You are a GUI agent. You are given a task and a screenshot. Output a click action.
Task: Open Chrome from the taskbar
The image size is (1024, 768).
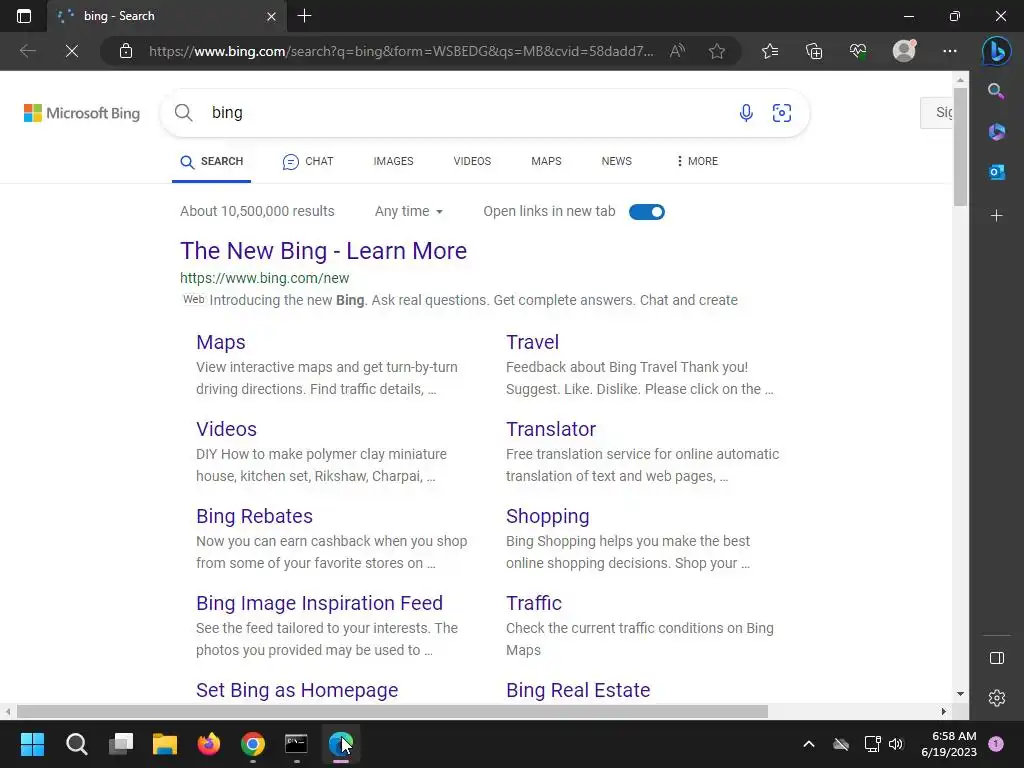[253, 744]
